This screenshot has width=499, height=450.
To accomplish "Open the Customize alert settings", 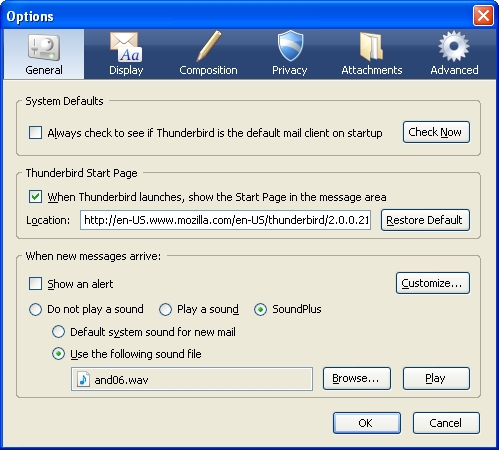I will 433,283.
